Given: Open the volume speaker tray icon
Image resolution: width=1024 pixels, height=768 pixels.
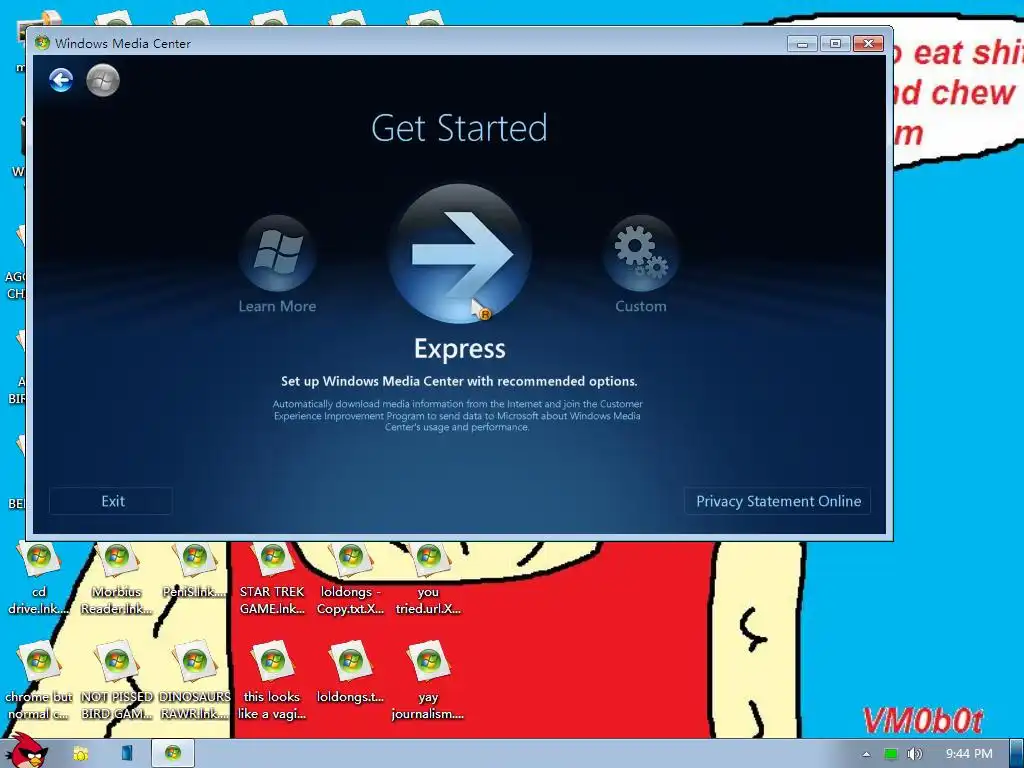Looking at the screenshot, I should tap(914, 754).
